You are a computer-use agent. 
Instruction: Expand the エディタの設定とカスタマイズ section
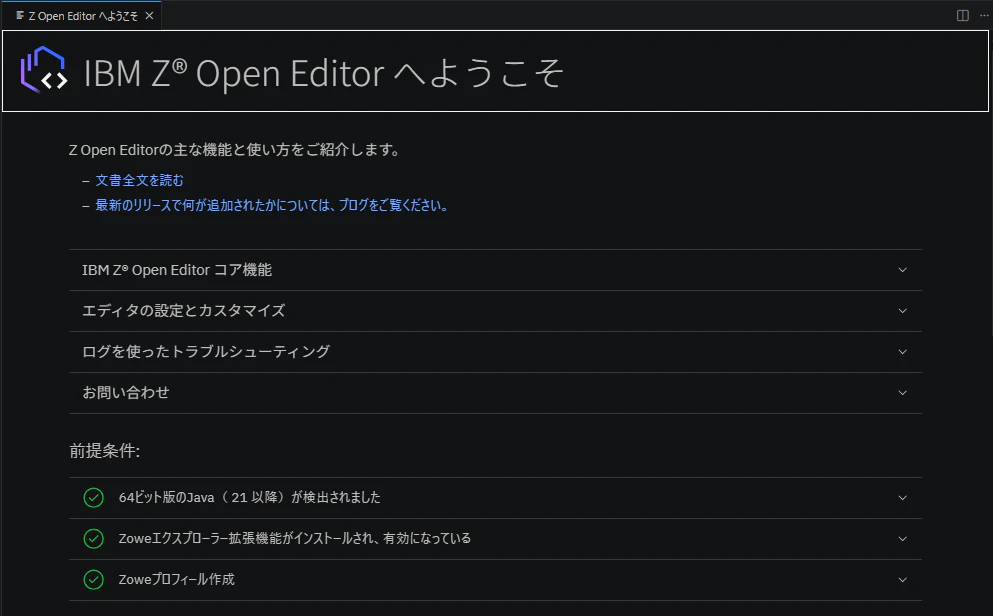tap(495, 311)
